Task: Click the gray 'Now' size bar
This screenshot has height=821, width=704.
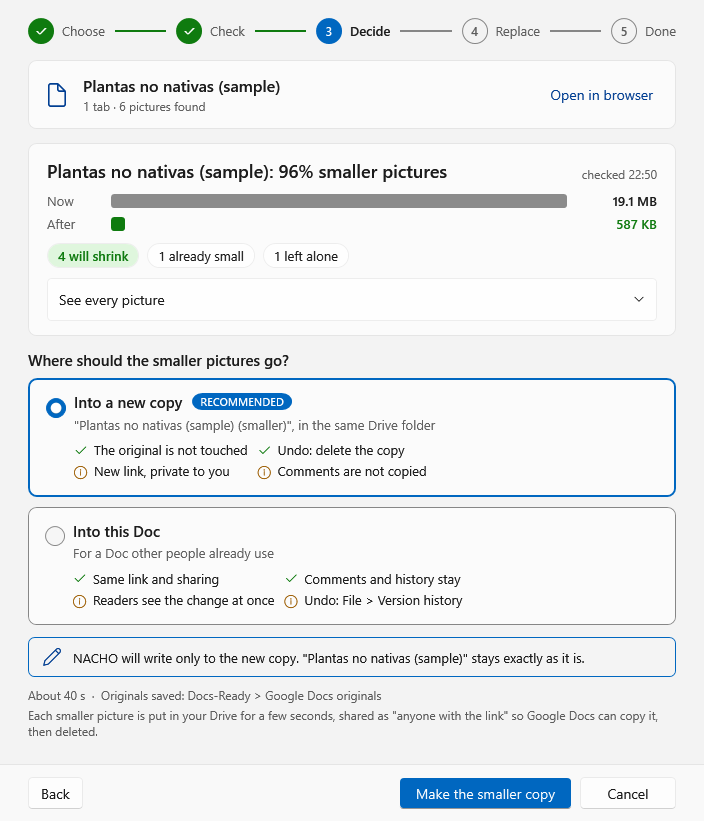Action: pyautogui.click(x=339, y=201)
